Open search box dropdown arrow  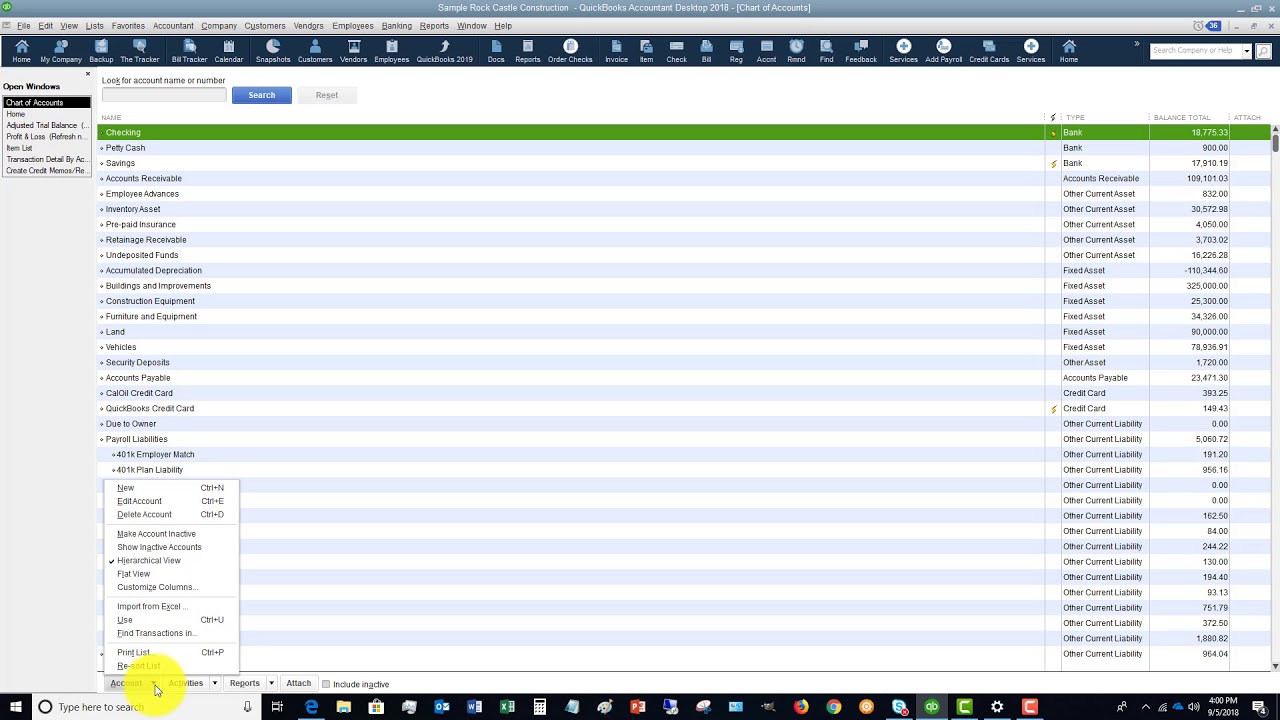point(1247,51)
